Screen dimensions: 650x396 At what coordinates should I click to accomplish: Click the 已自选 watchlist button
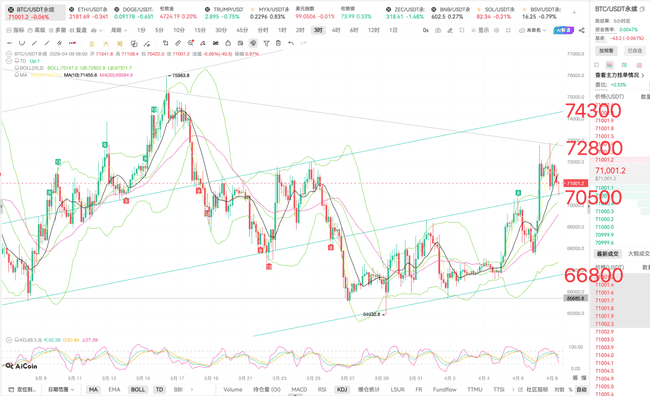635,51
